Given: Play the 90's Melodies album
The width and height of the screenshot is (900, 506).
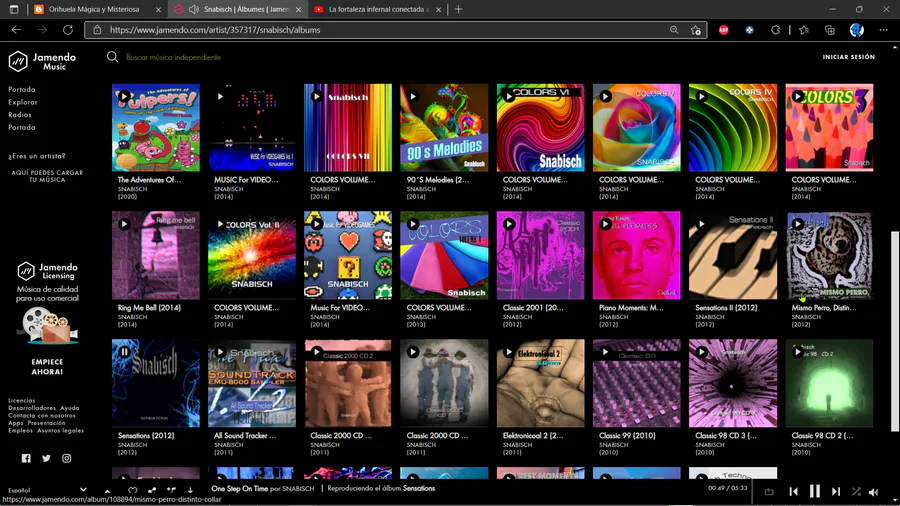Looking at the screenshot, I should [x=413, y=96].
